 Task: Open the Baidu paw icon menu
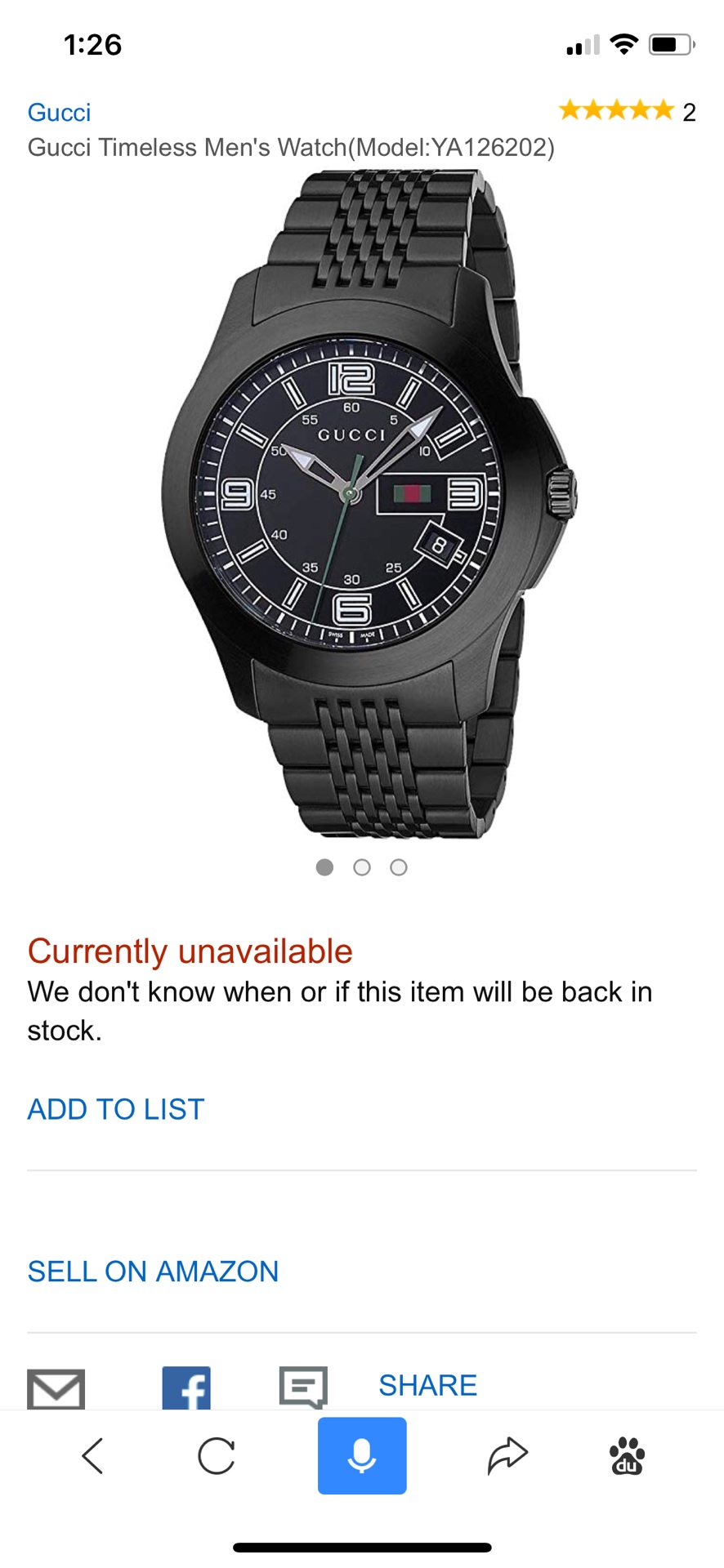coord(627,1456)
